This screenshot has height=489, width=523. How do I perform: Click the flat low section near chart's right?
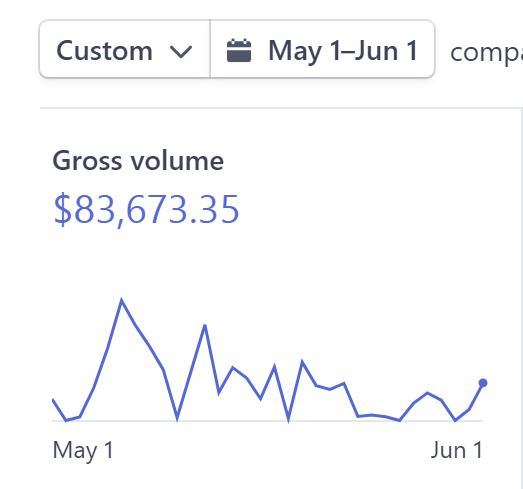(379, 417)
